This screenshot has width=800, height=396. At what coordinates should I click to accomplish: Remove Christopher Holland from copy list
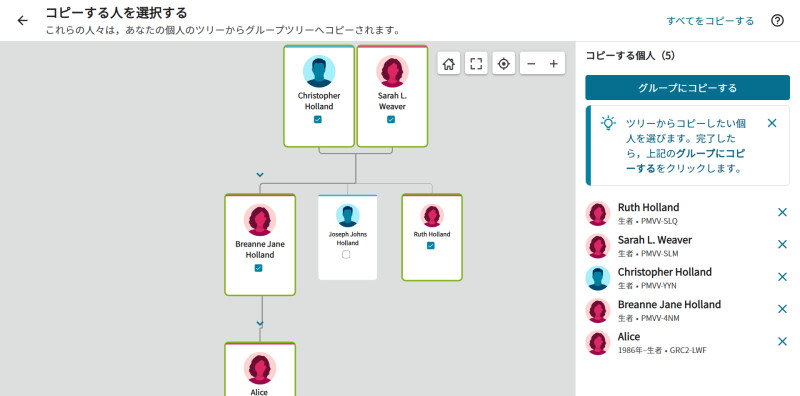pos(782,277)
